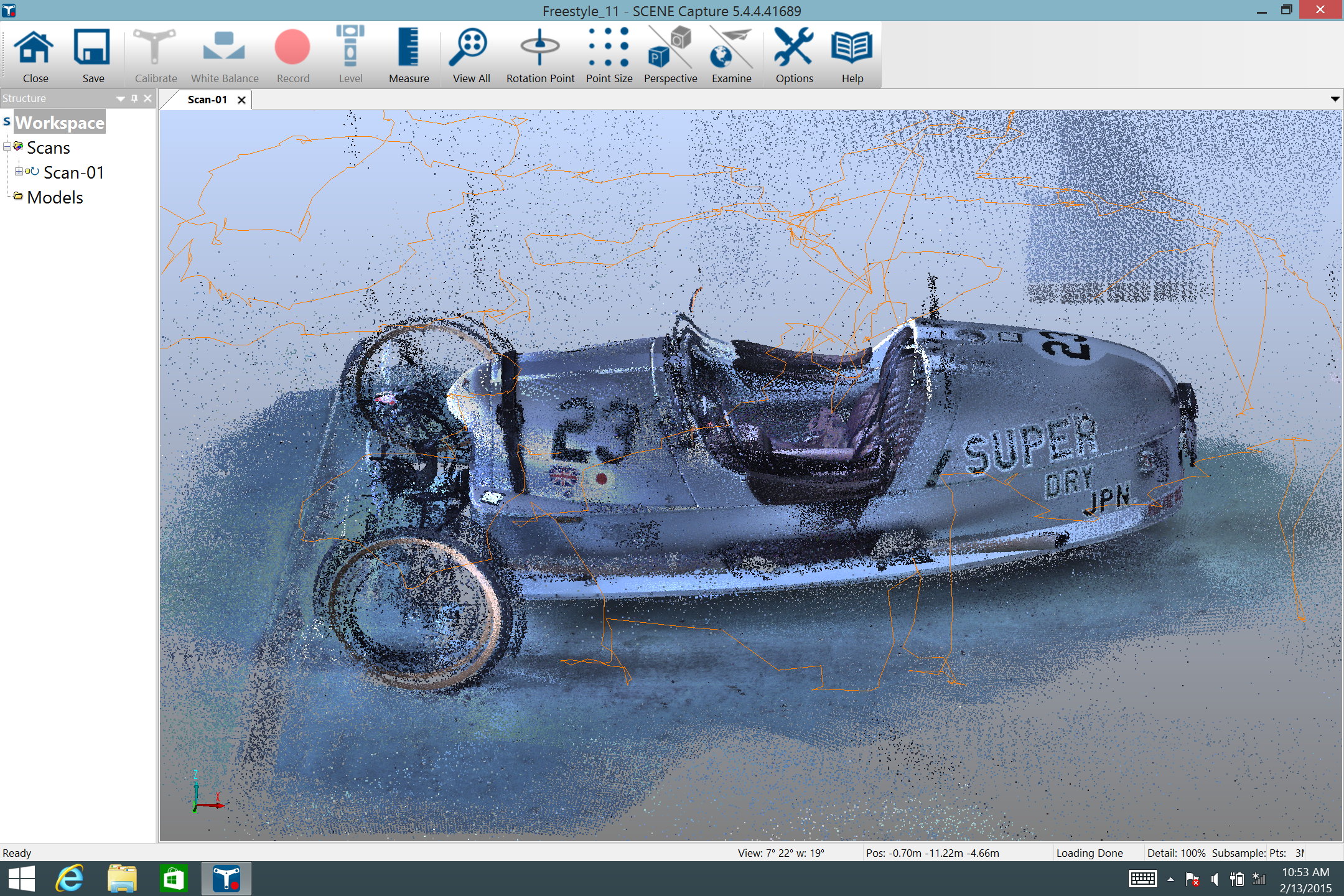Viewport: 1344px width, 896px height.
Task: Open the view tab list arrow
Action: point(1335,99)
